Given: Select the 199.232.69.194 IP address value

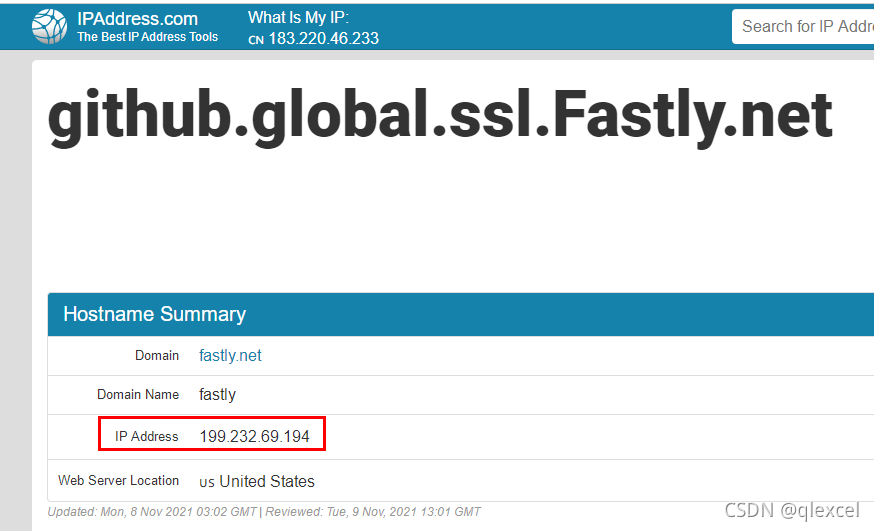Looking at the screenshot, I should pyautogui.click(x=254, y=436).
